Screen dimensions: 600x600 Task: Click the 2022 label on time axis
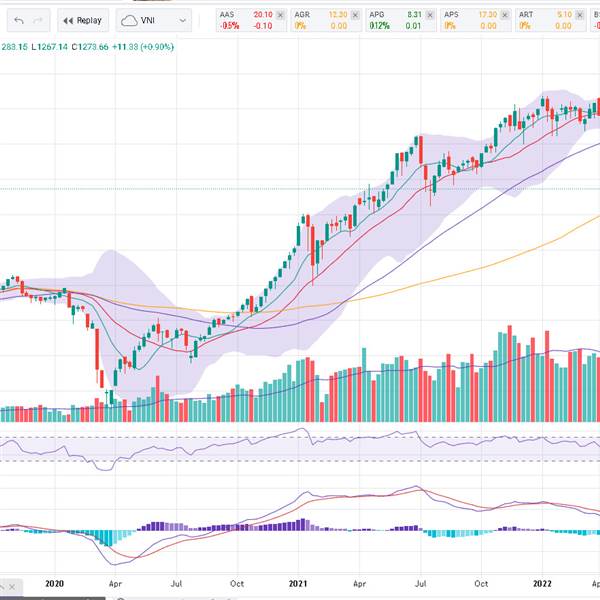click(542, 584)
